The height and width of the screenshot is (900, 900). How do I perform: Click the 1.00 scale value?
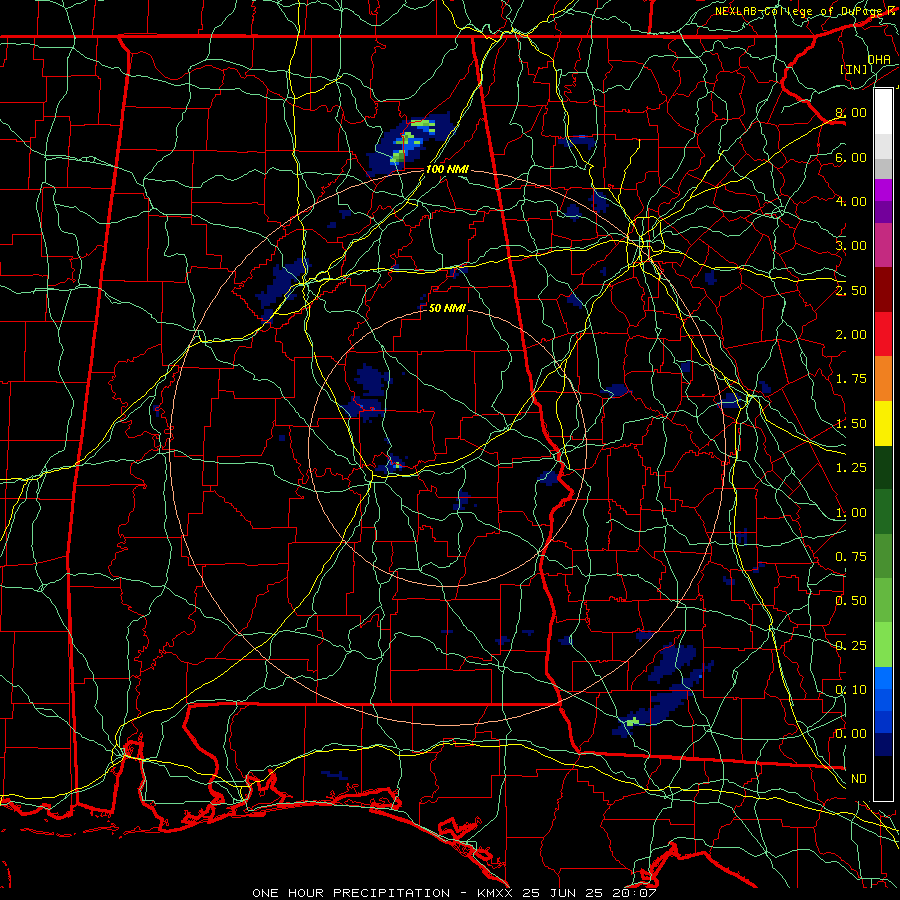[x=851, y=513]
